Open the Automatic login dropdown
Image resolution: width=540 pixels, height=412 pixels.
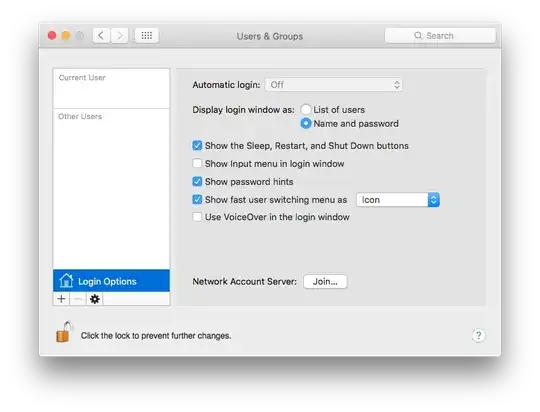[334, 85]
